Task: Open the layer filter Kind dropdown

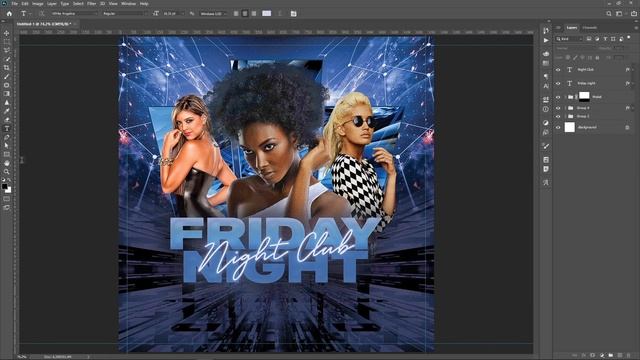Action: pyautogui.click(x=569, y=39)
